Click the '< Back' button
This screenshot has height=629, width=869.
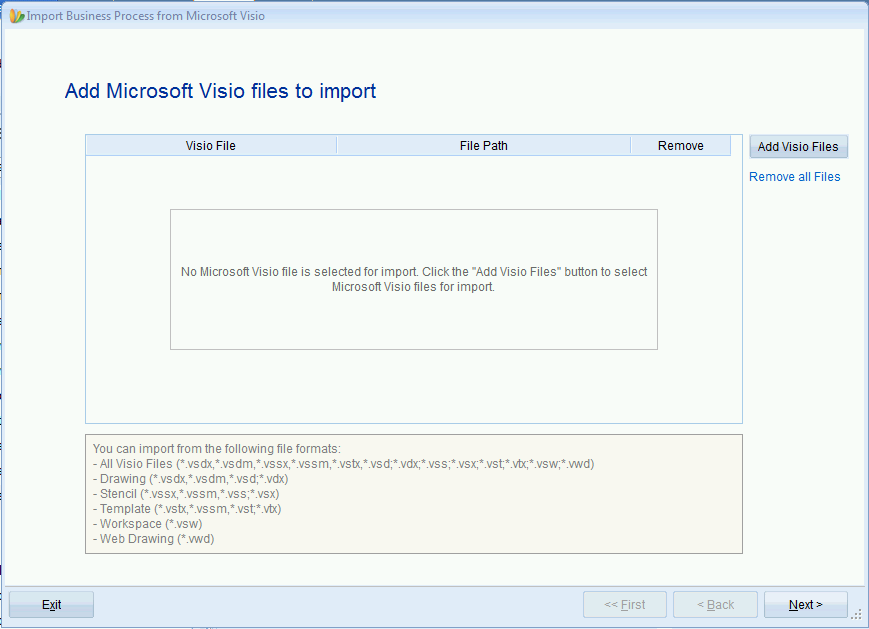715,605
